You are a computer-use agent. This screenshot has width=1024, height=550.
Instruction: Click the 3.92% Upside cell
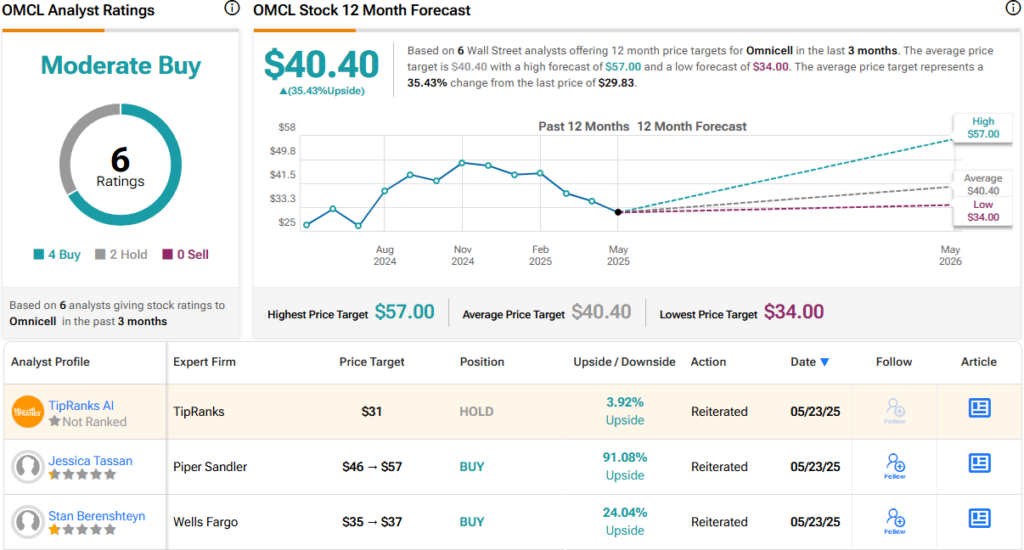point(625,411)
